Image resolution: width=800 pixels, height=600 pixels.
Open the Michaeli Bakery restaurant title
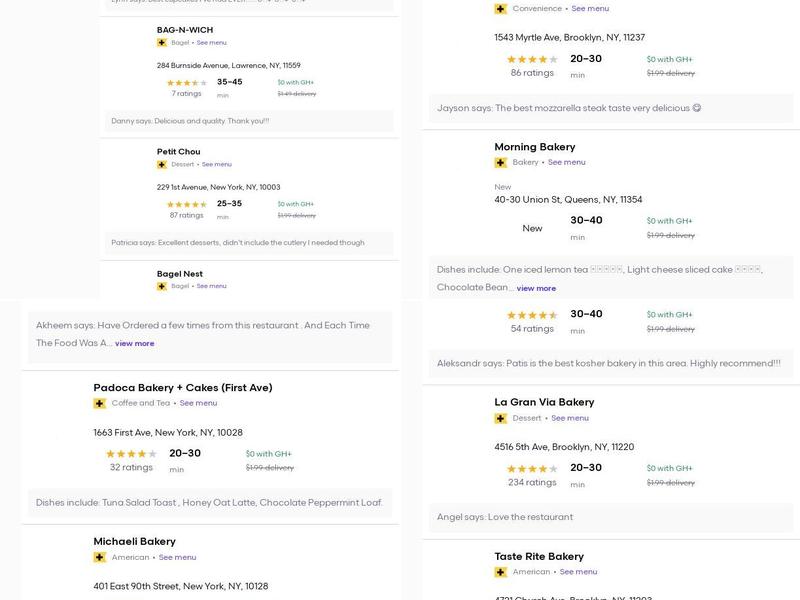(x=134, y=542)
